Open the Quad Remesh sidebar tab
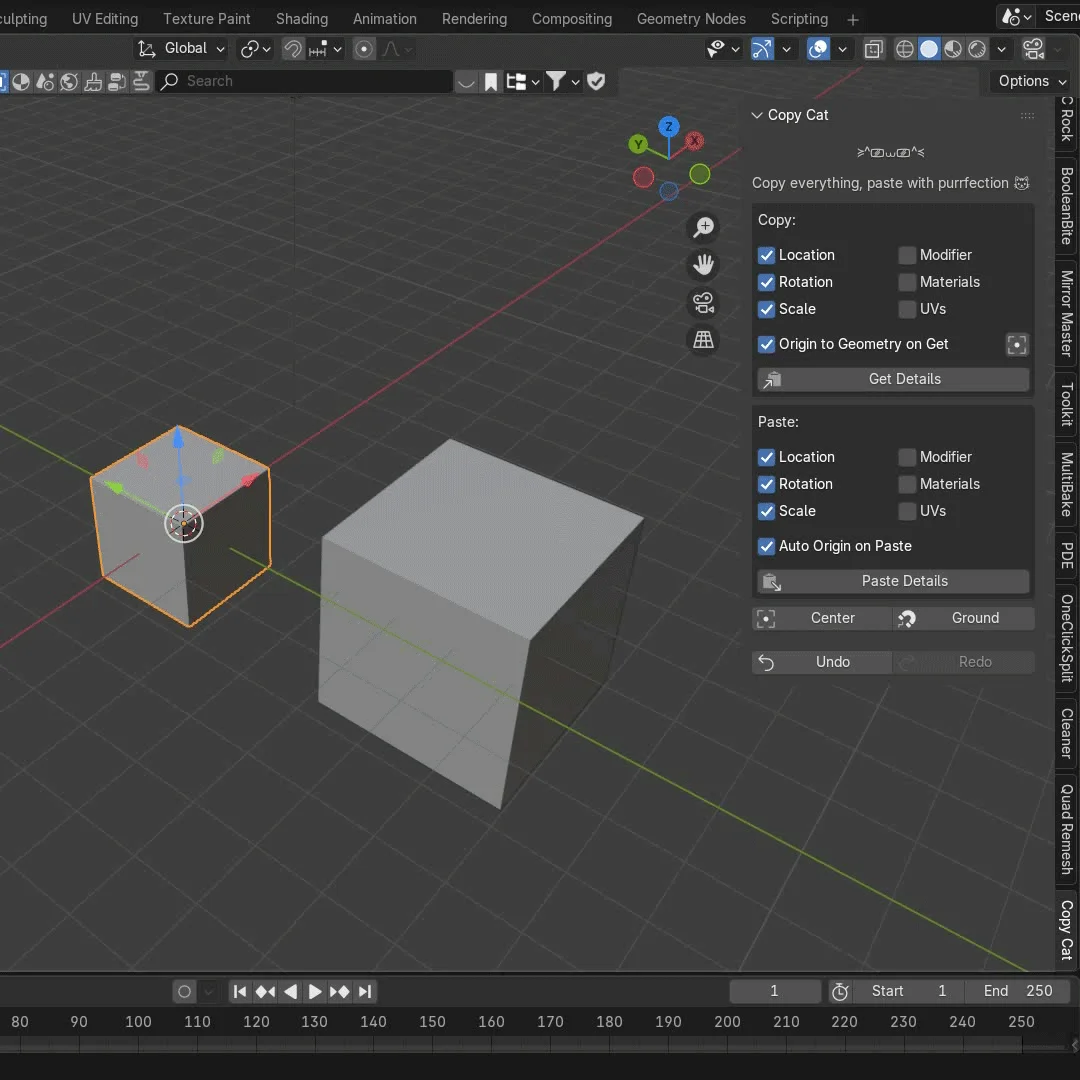Viewport: 1080px width, 1080px height. coord(1067,830)
